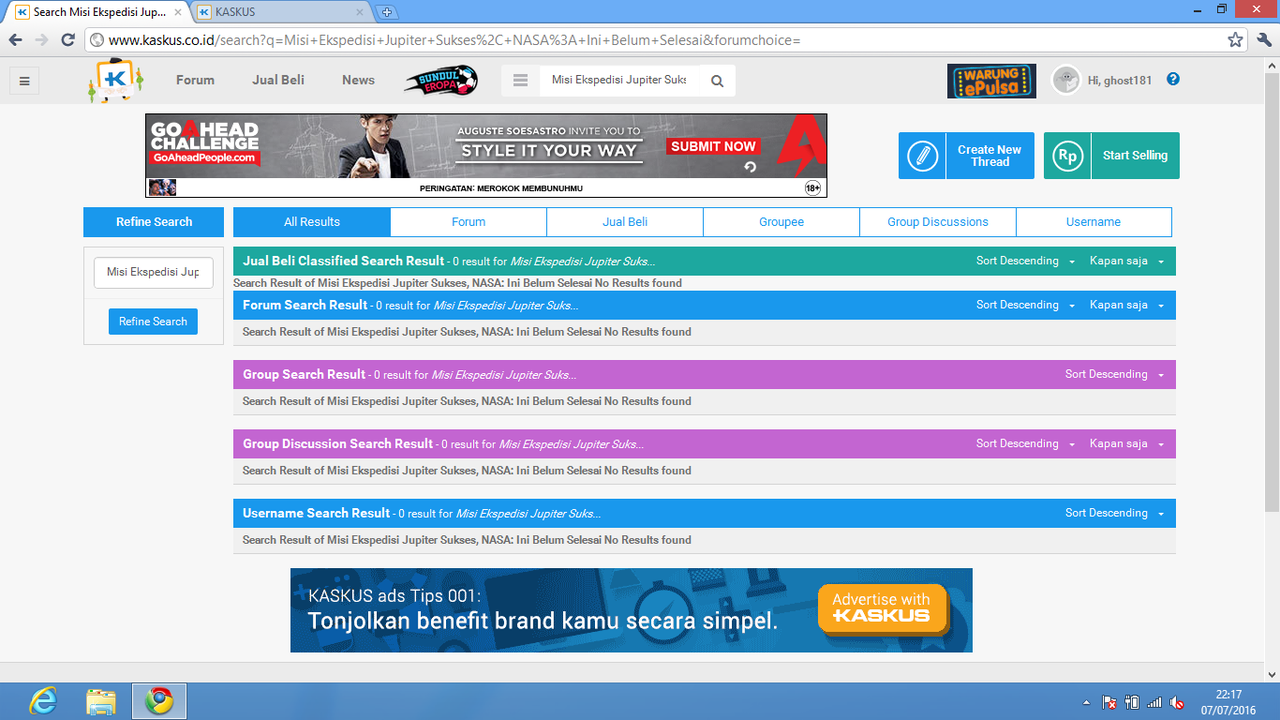Screen dimensions: 1280x720
Task: Click the refine search text field
Action: point(153,272)
